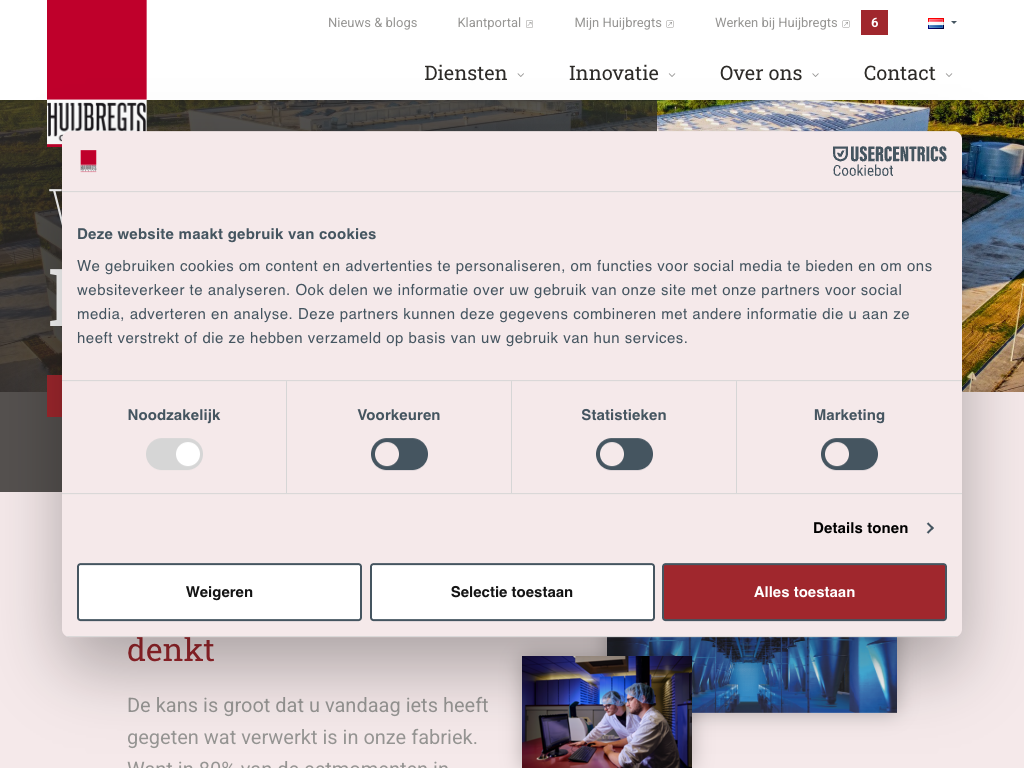Expand the Innovatie dropdown menu
Viewport: 1024px width, 768px height.
(x=622, y=74)
